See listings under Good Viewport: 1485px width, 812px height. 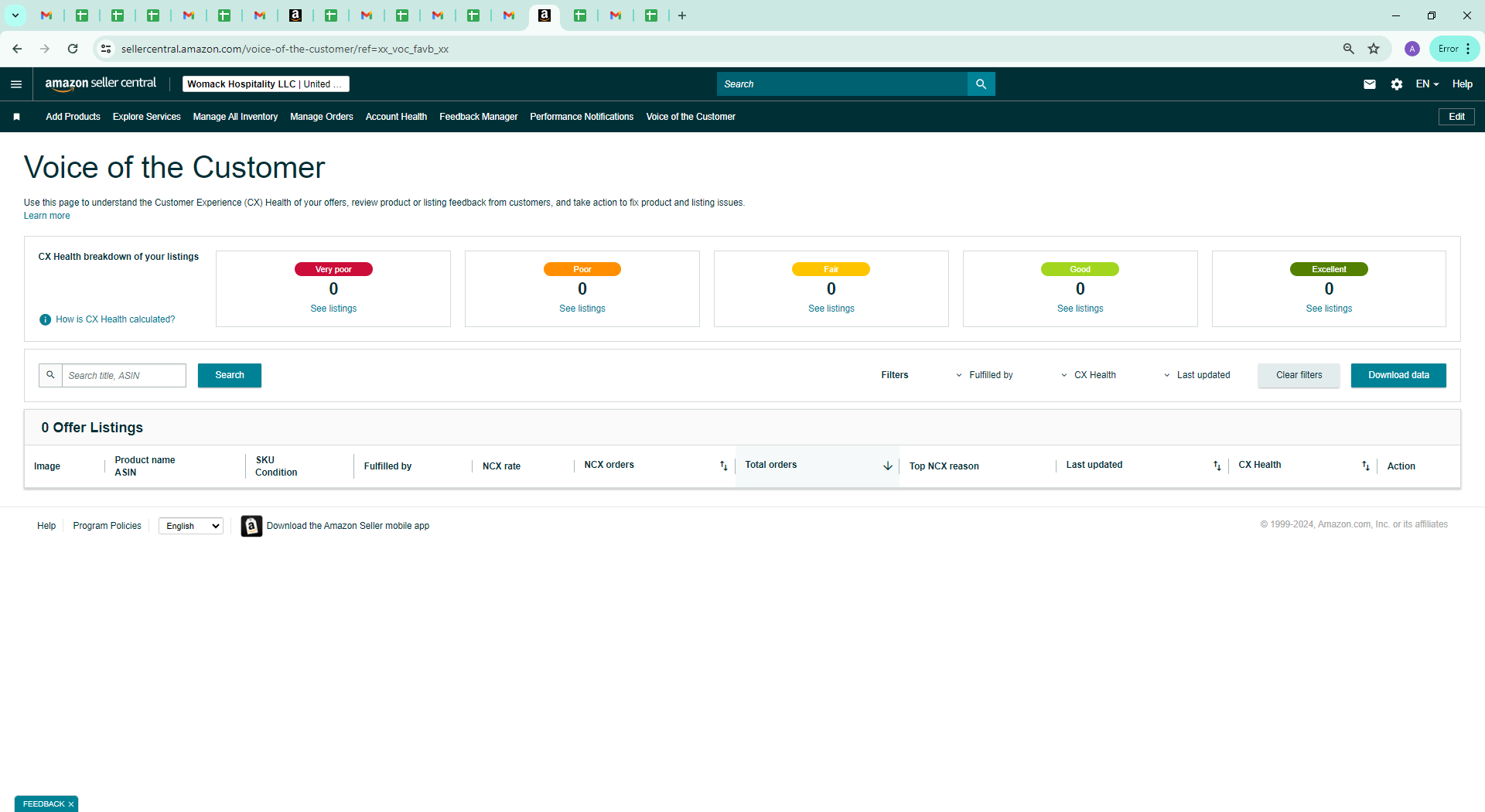(x=1080, y=309)
